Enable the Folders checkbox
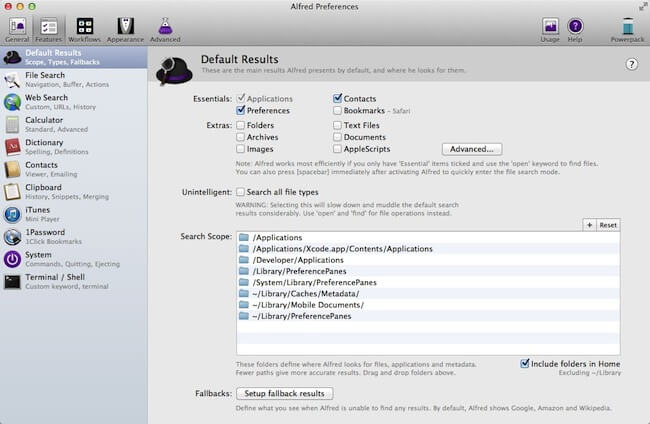The width and height of the screenshot is (650, 424). pos(240,125)
